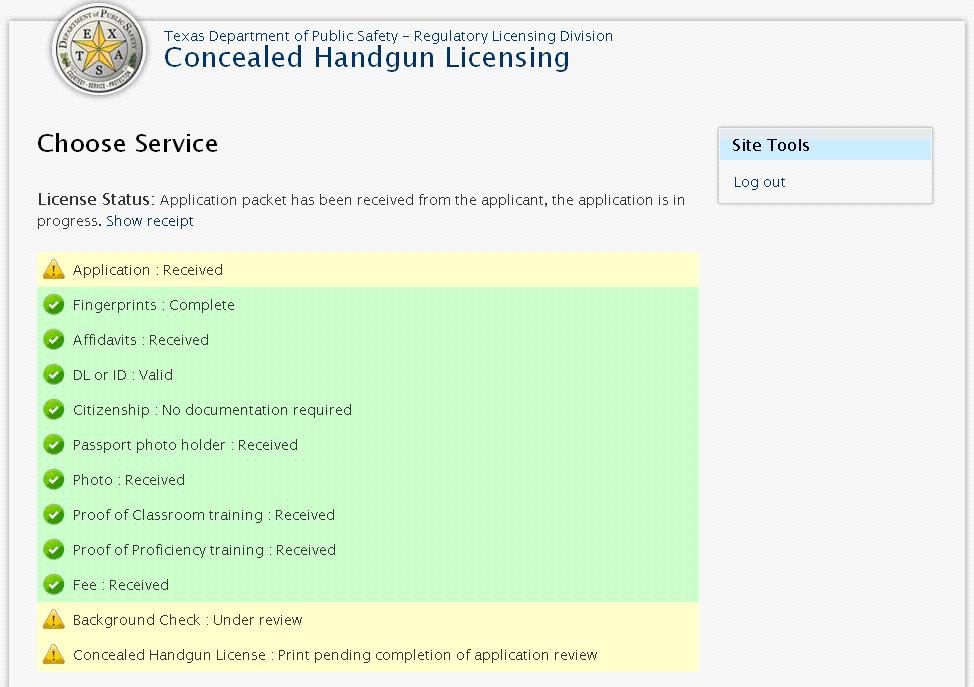Click the green check beside Citizenship
This screenshot has width=974, height=687.
pos(54,410)
